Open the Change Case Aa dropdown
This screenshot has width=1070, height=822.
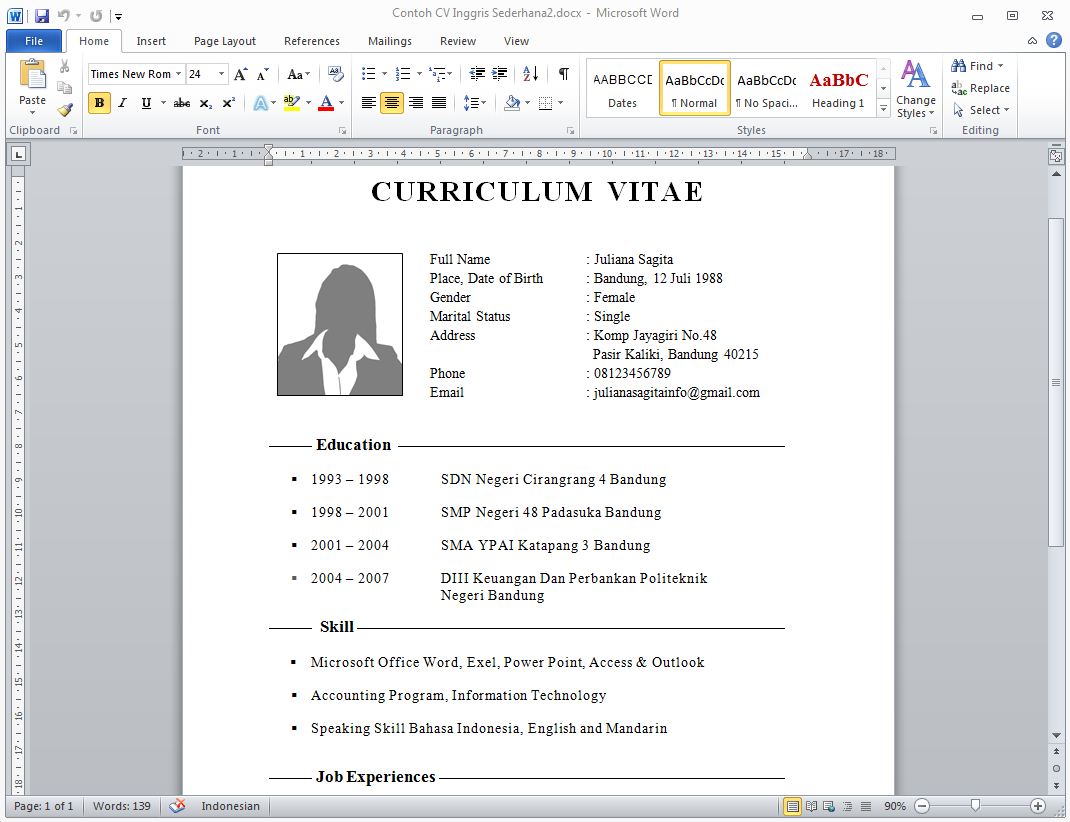click(299, 74)
